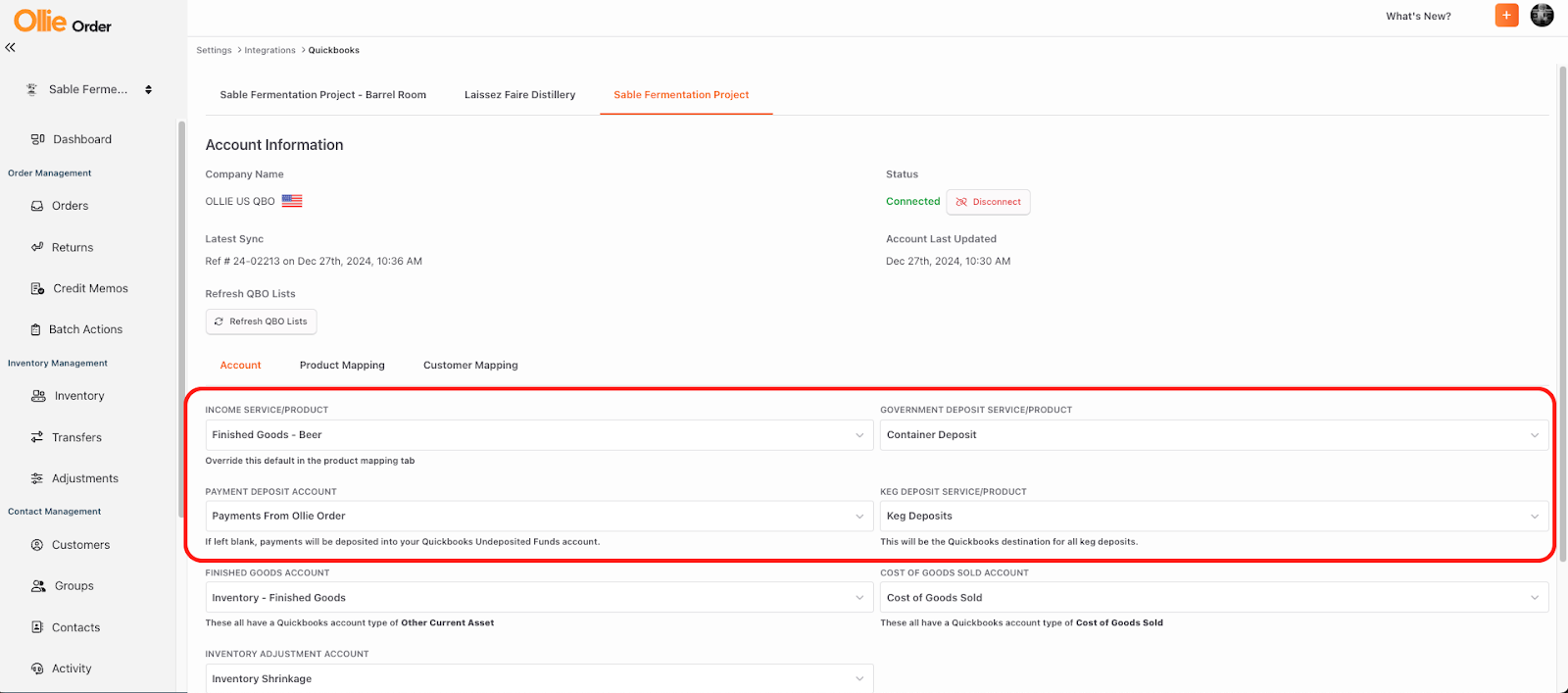Click the OLLIE US QBO company name
Screen dimensions: 1568x693
click(240, 201)
